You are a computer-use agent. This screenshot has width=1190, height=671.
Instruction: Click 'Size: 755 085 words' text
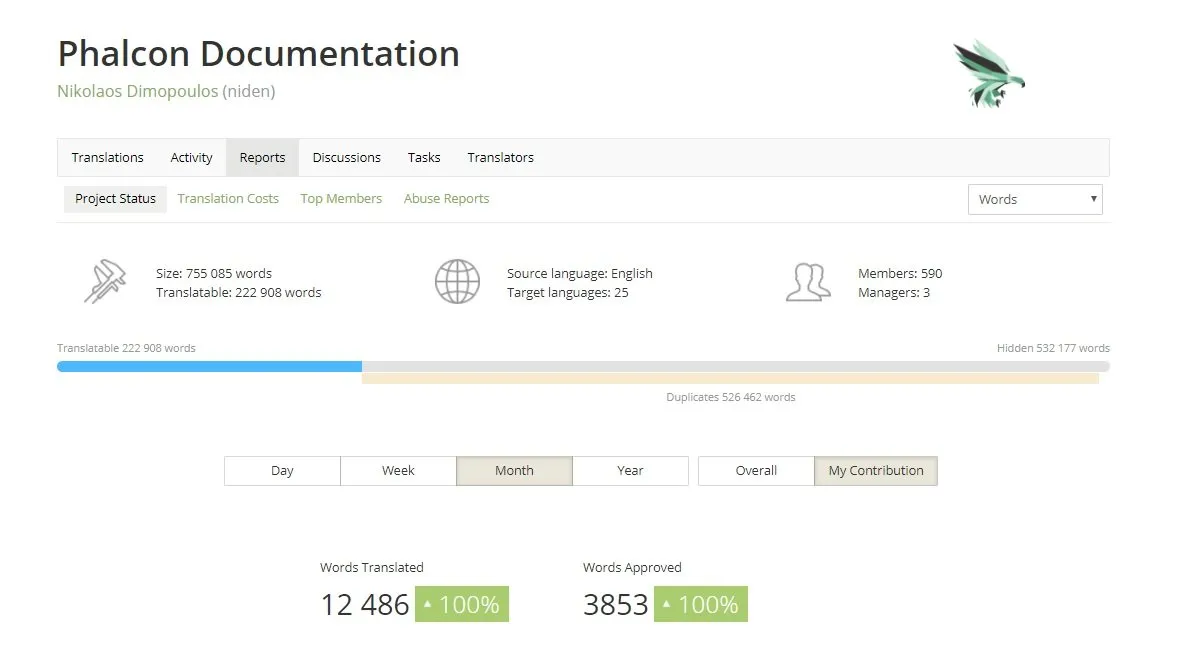point(214,273)
